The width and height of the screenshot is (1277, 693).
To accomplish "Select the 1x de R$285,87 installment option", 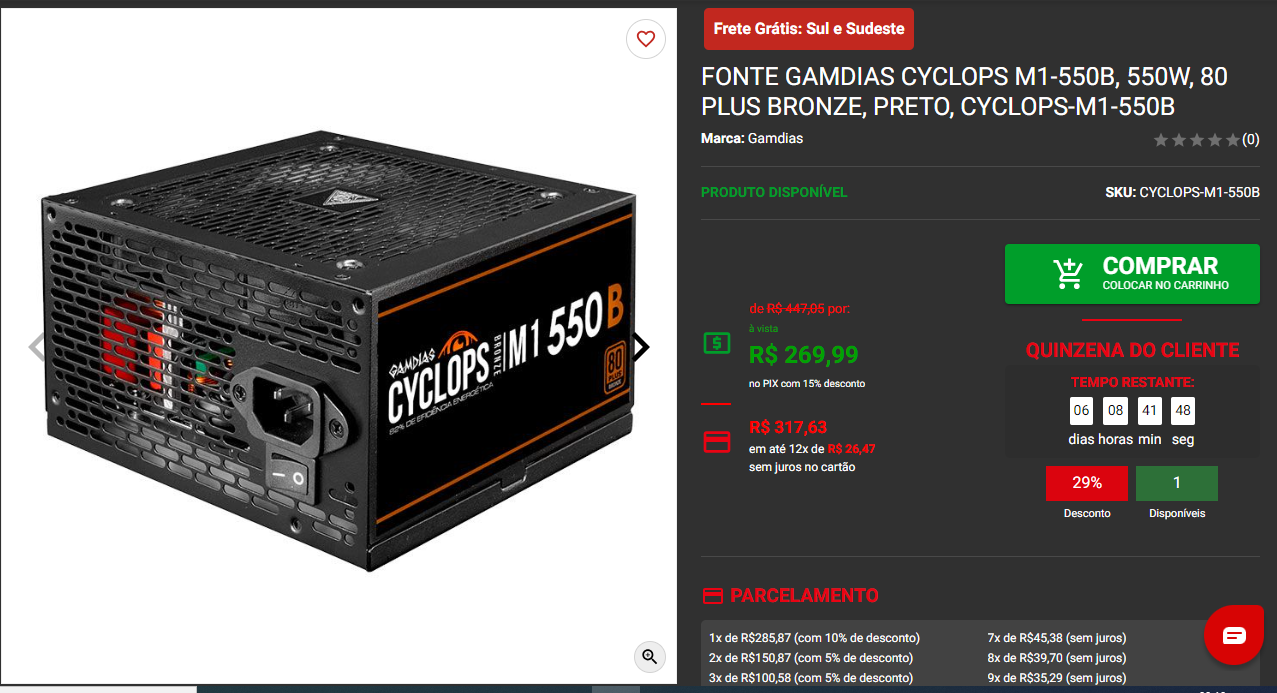I will click(814, 638).
